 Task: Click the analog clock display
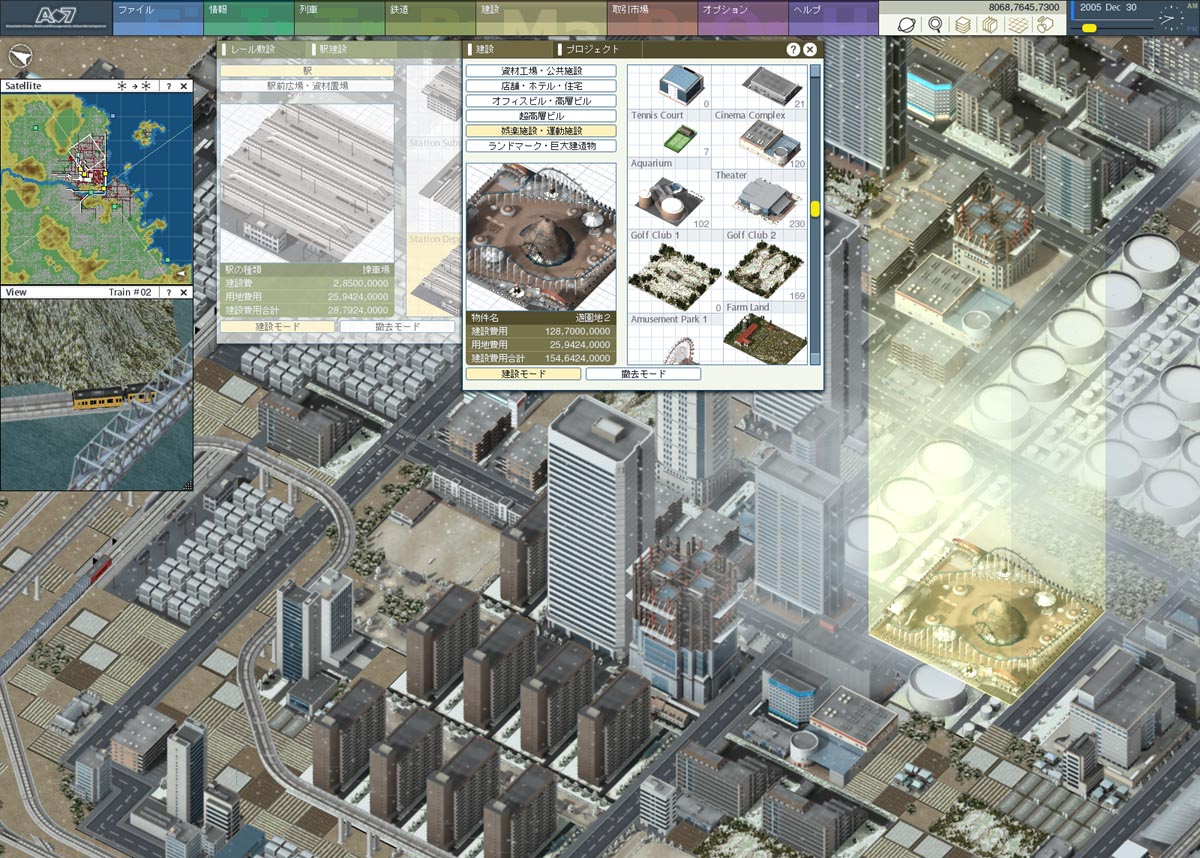point(1170,18)
